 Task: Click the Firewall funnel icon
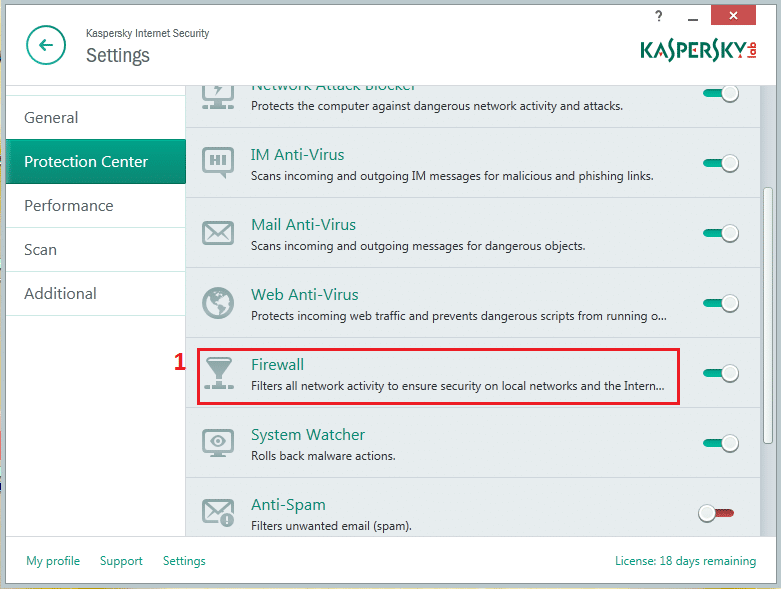coord(219,373)
